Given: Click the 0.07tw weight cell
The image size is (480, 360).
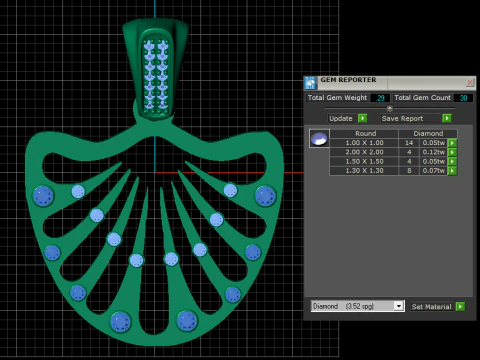Looking at the screenshot, I should click(x=434, y=171).
